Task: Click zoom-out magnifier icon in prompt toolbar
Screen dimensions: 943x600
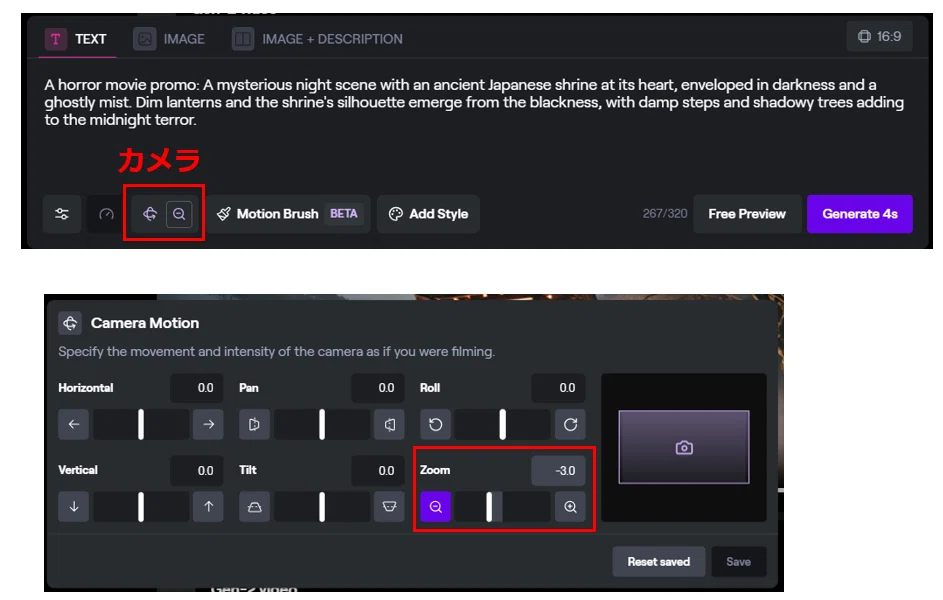Action: pyautogui.click(x=179, y=214)
